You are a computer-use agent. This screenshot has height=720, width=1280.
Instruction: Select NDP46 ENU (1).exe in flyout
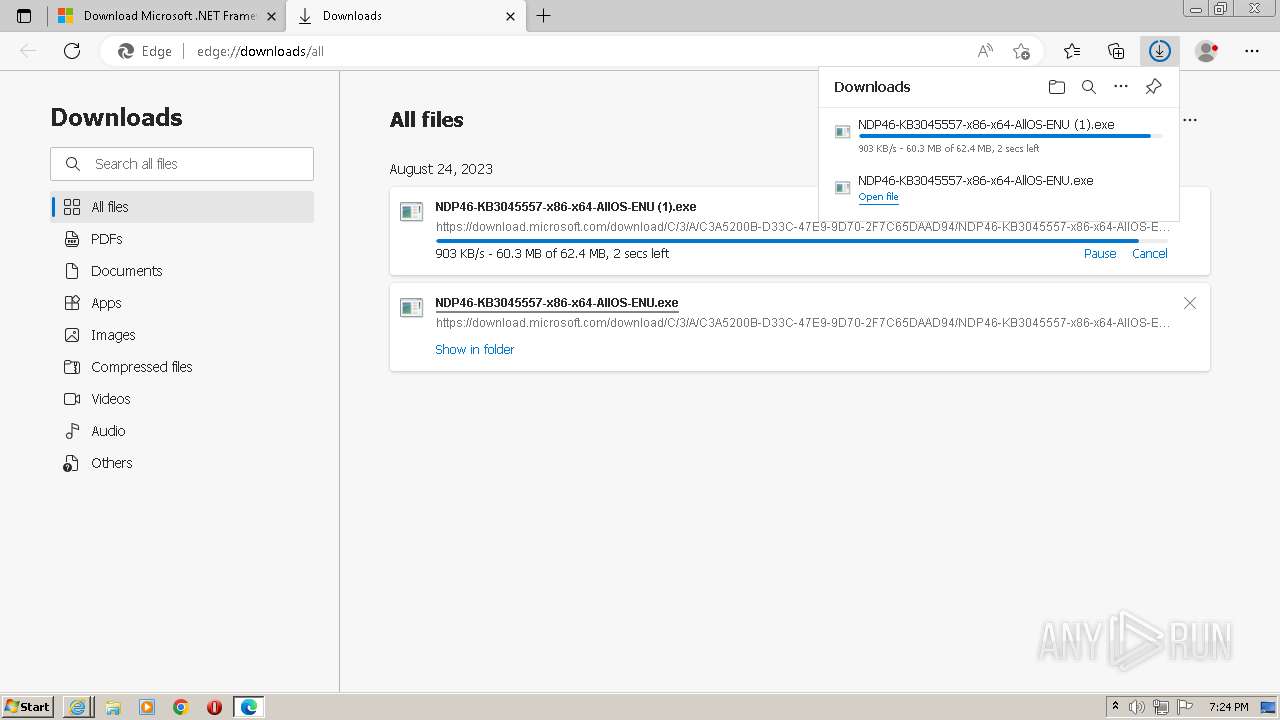click(x=986, y=125)
